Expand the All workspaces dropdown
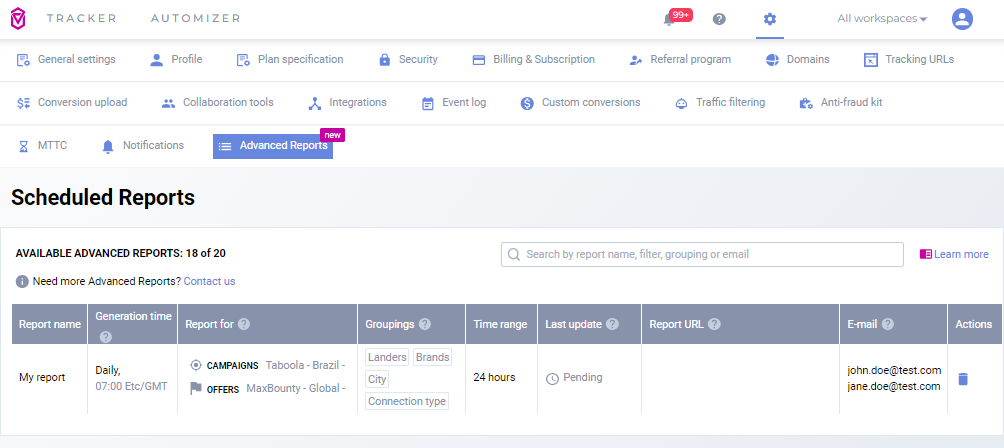 882,19
